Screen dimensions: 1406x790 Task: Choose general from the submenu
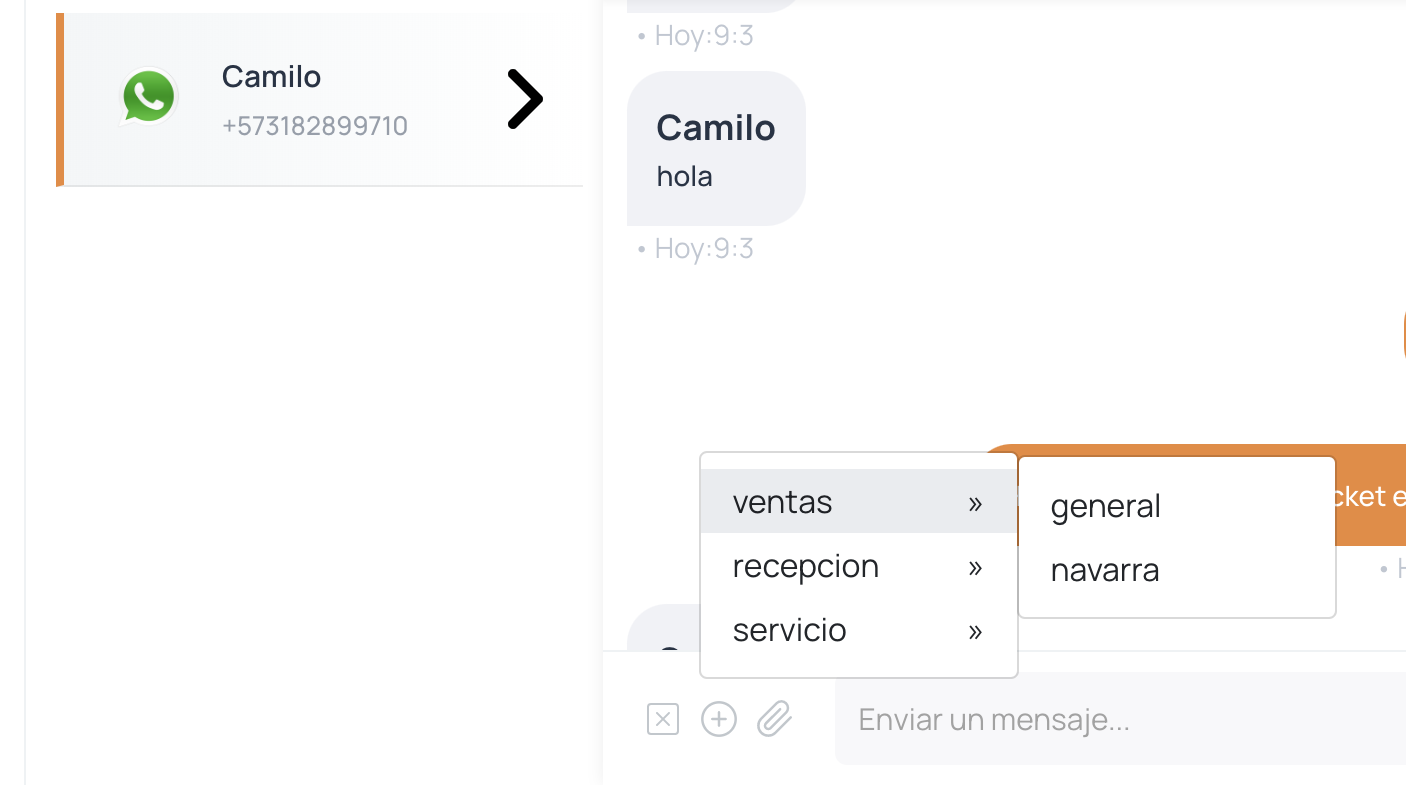[1105, 506]
